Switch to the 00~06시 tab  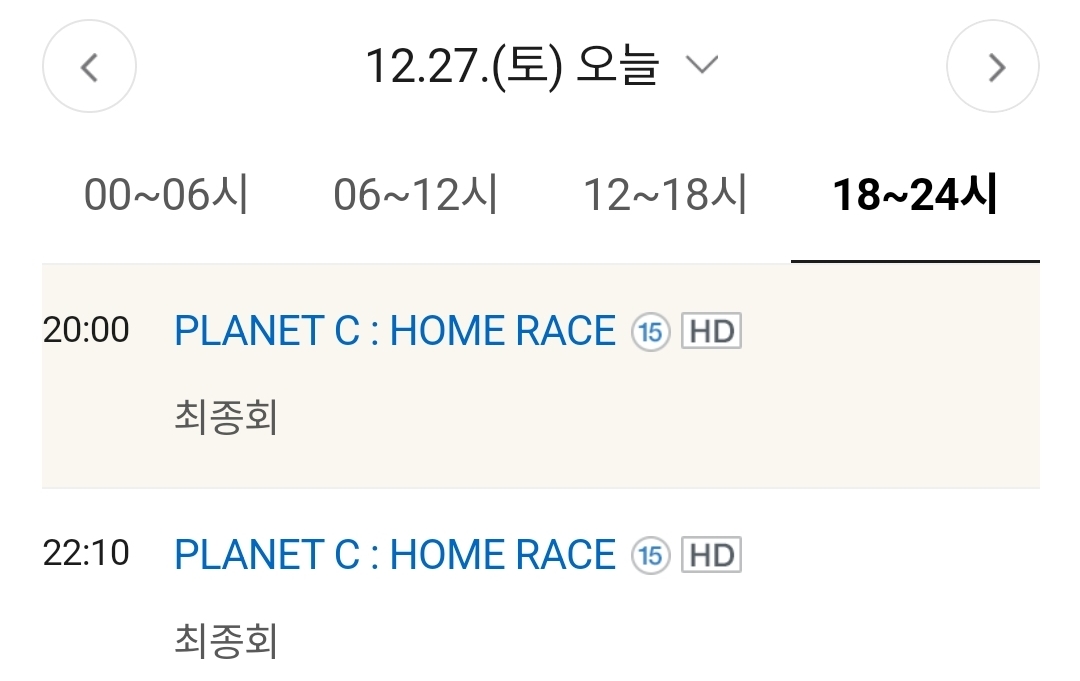click(x=166, y=195)
